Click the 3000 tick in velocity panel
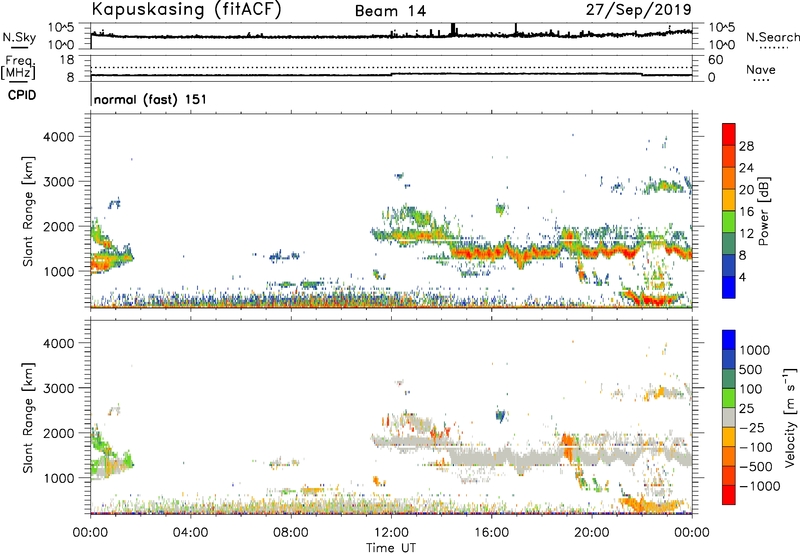 tap(59, 388)
